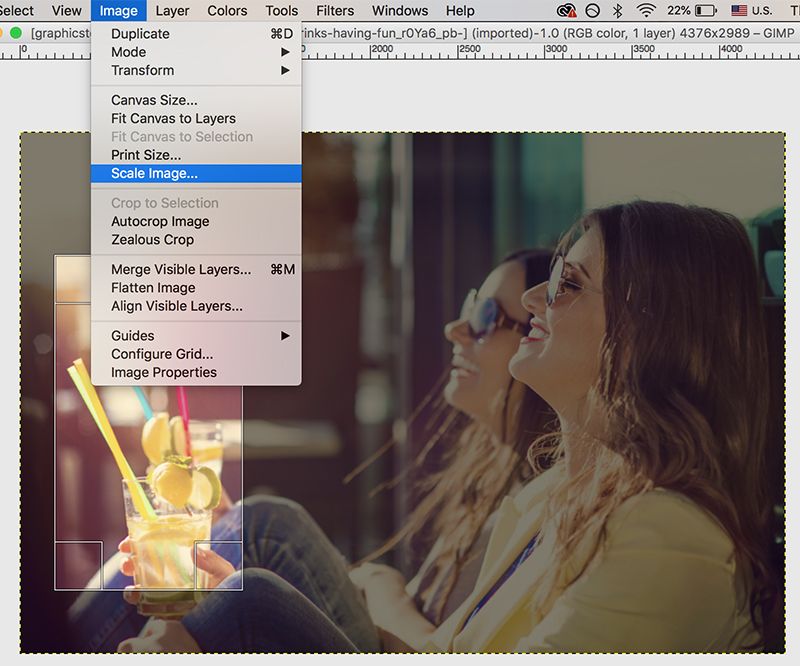Open the Wi-Fi status menu

coord(645,11)
